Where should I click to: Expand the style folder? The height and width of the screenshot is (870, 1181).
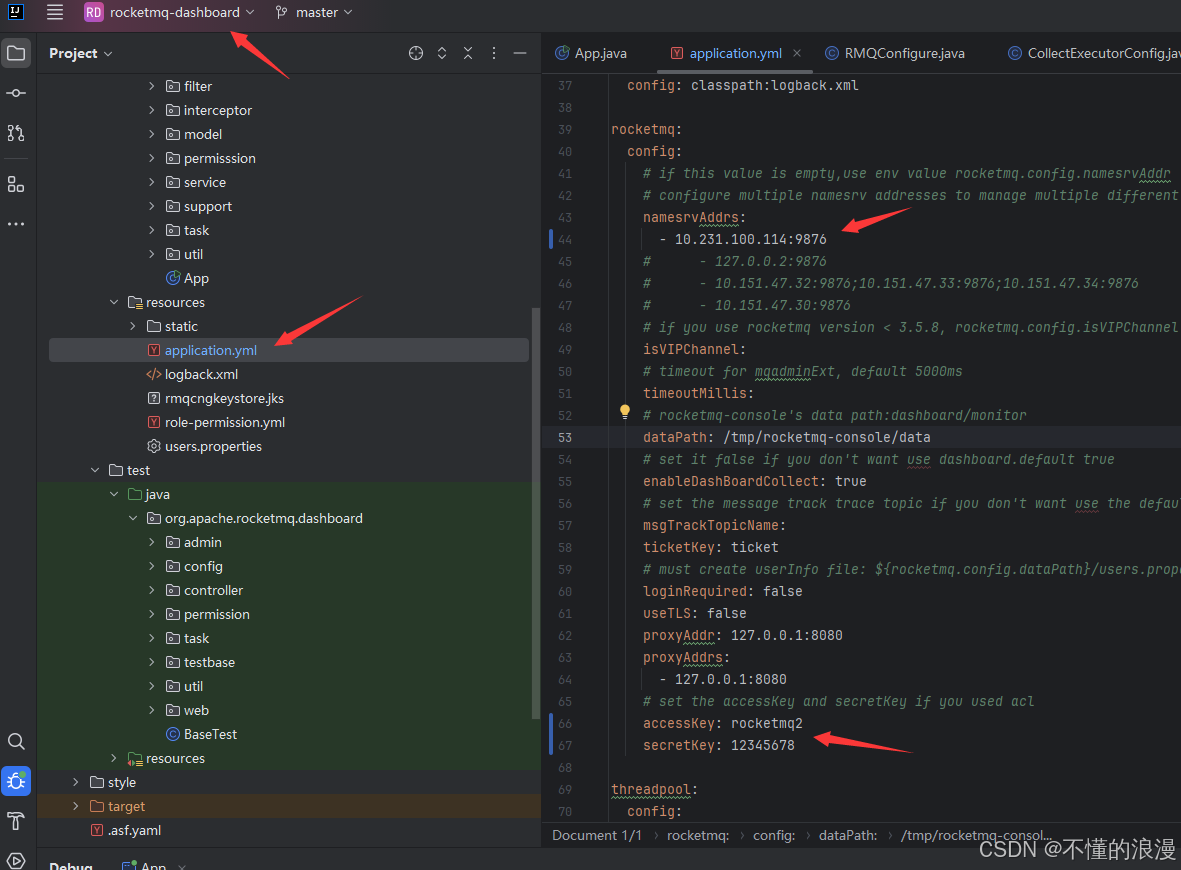pyautogui.click(x=75, y=783)
